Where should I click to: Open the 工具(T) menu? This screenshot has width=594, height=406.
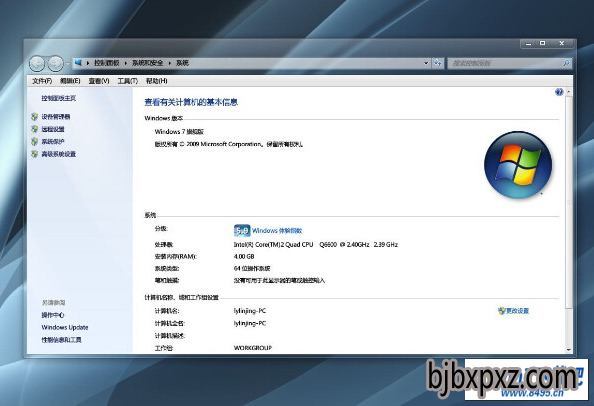click(x=128, y=81)
